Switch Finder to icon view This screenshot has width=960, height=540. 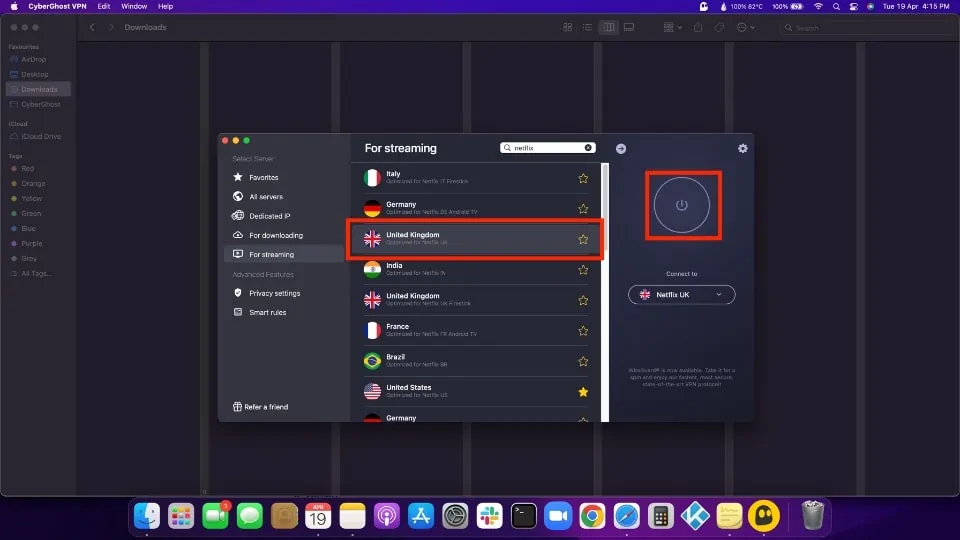click(x=568, y=27)
